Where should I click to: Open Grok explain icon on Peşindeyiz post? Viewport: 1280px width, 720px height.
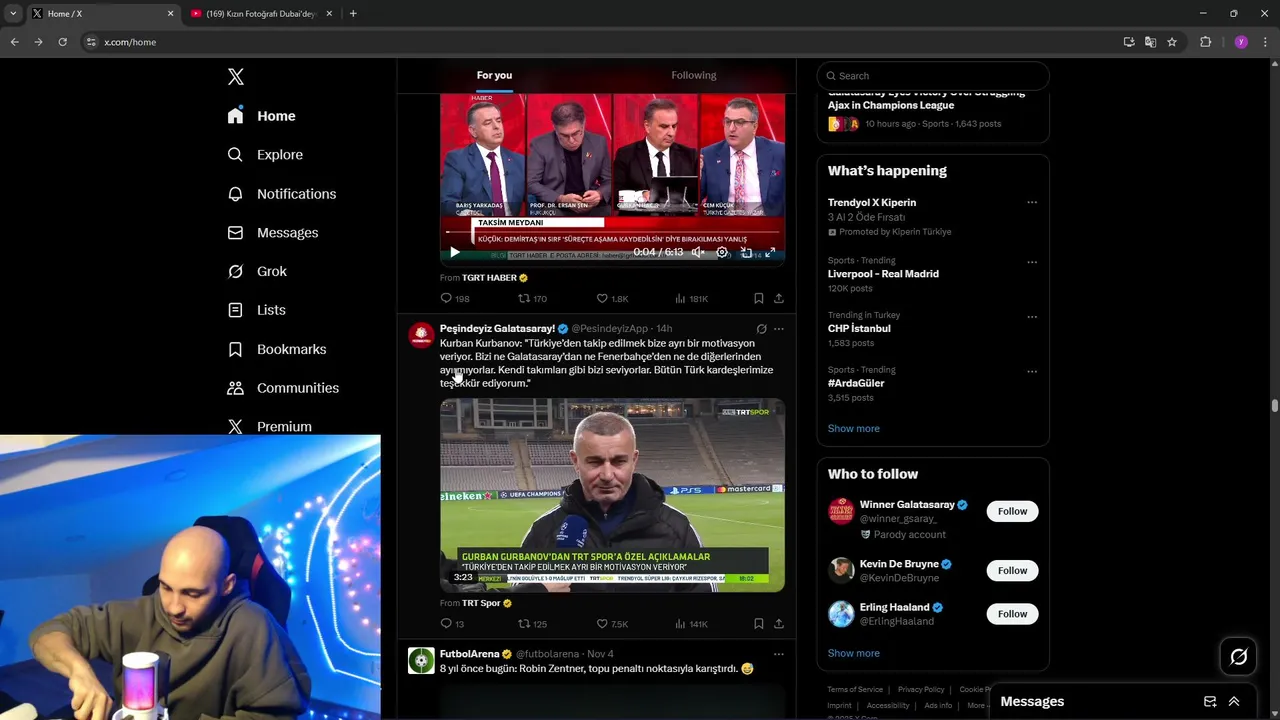761,329
